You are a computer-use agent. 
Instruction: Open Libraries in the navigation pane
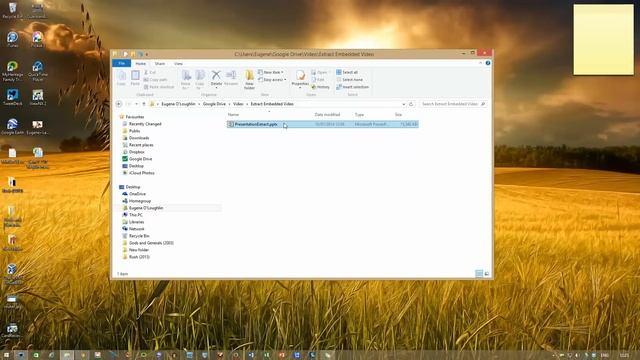[136, 222]
